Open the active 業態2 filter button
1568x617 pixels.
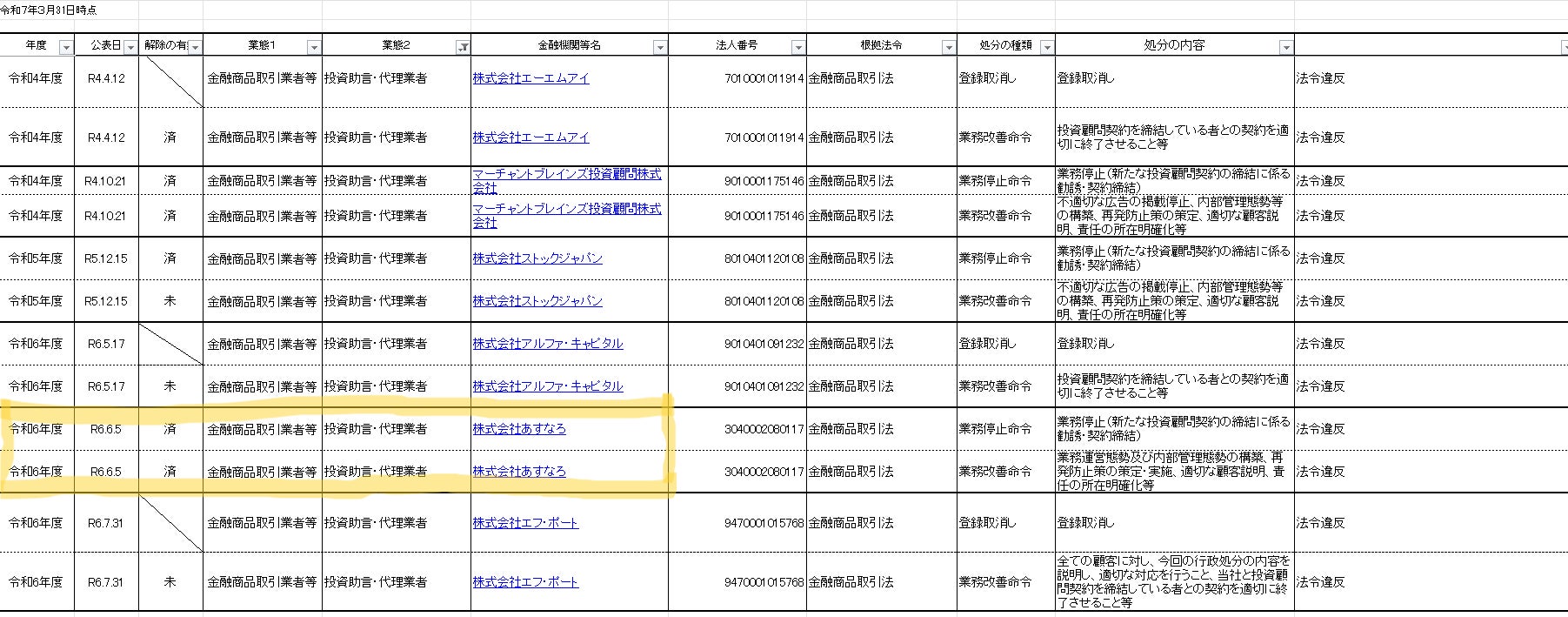coord(464,47)
